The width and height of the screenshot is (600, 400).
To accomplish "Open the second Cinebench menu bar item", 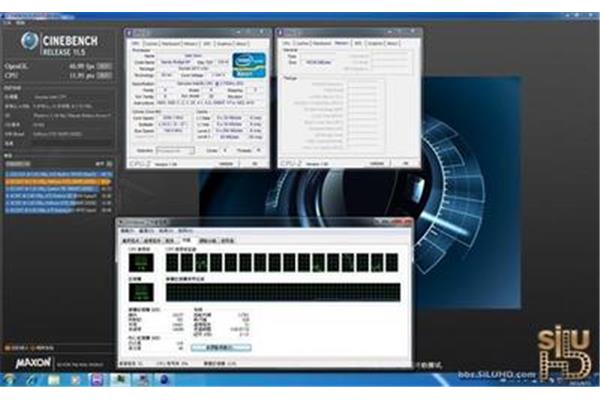I will tap(21, 23).
